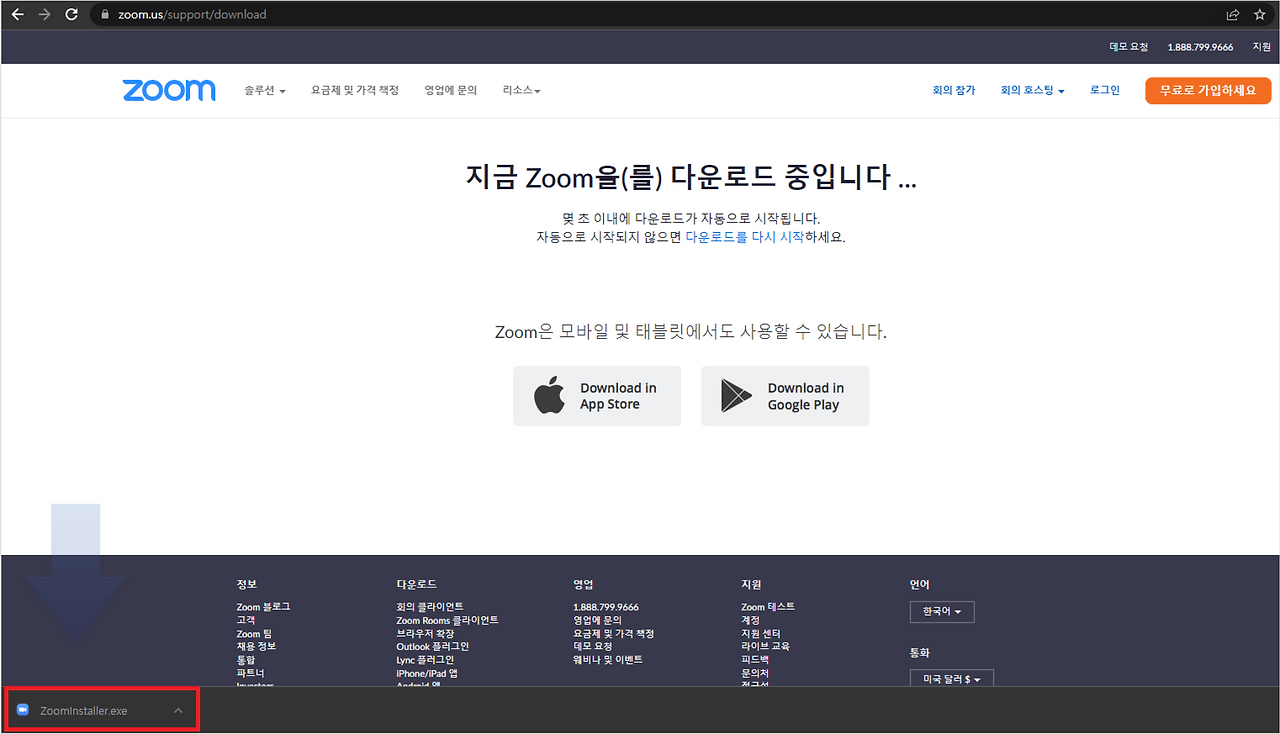Viewport: 1280px width, 734px height.
Task: Open Zoom Rooms 클라이언트 footer link
Action: coord(447,620)
